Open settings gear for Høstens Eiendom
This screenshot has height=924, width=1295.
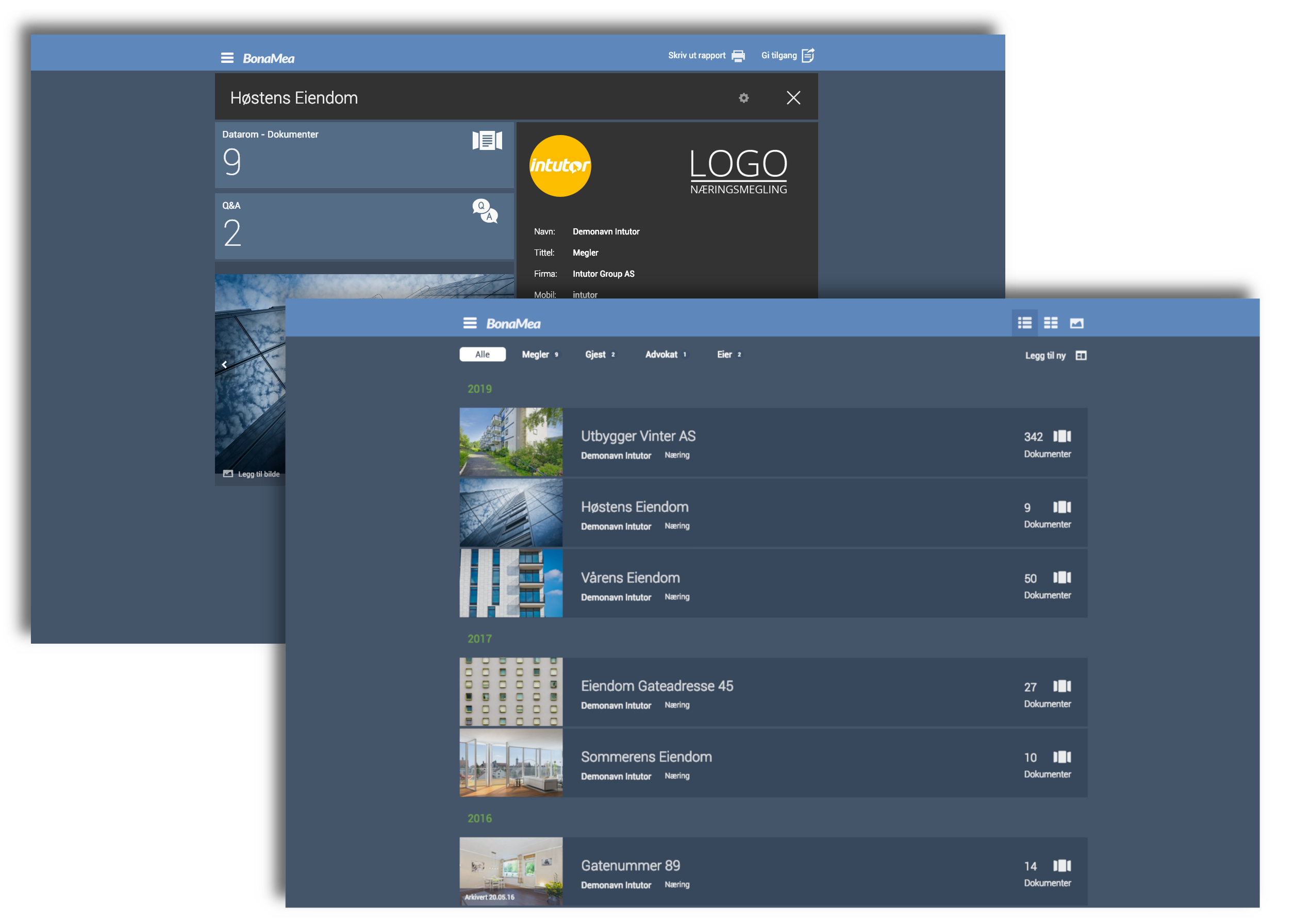(743, 98)
